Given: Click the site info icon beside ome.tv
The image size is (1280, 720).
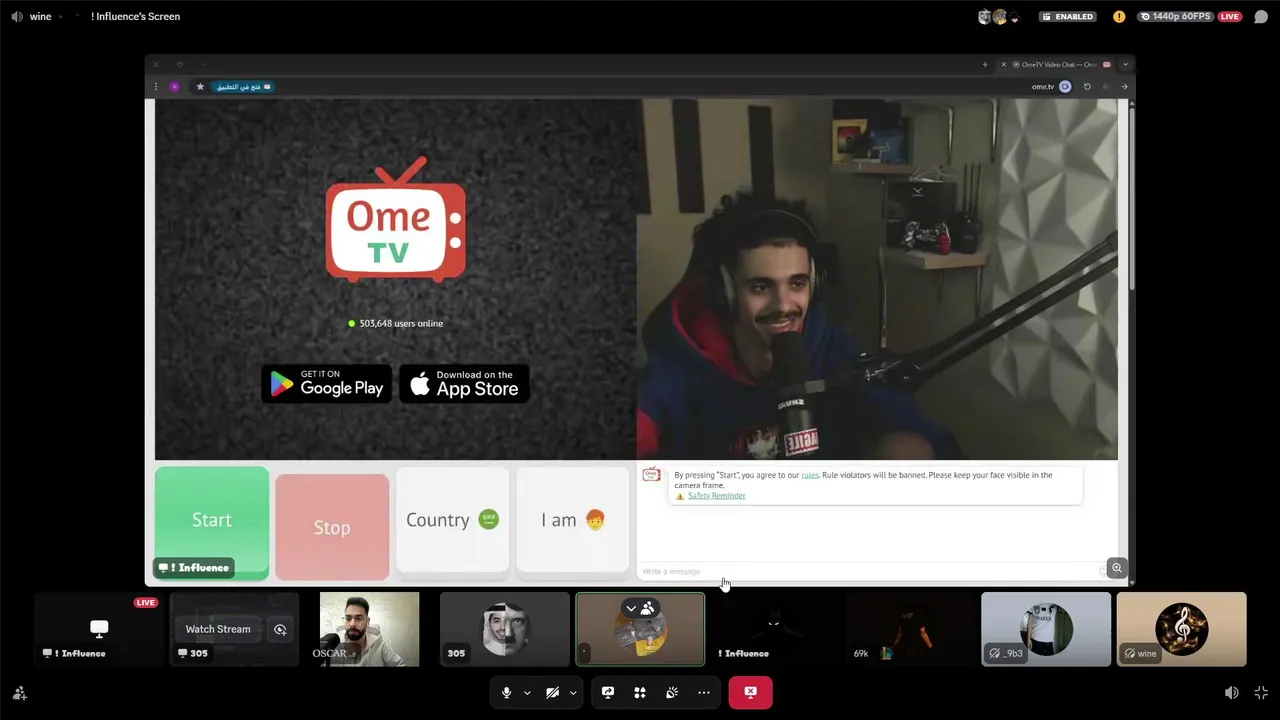Looking at the screenshot, I should 1065,87.
